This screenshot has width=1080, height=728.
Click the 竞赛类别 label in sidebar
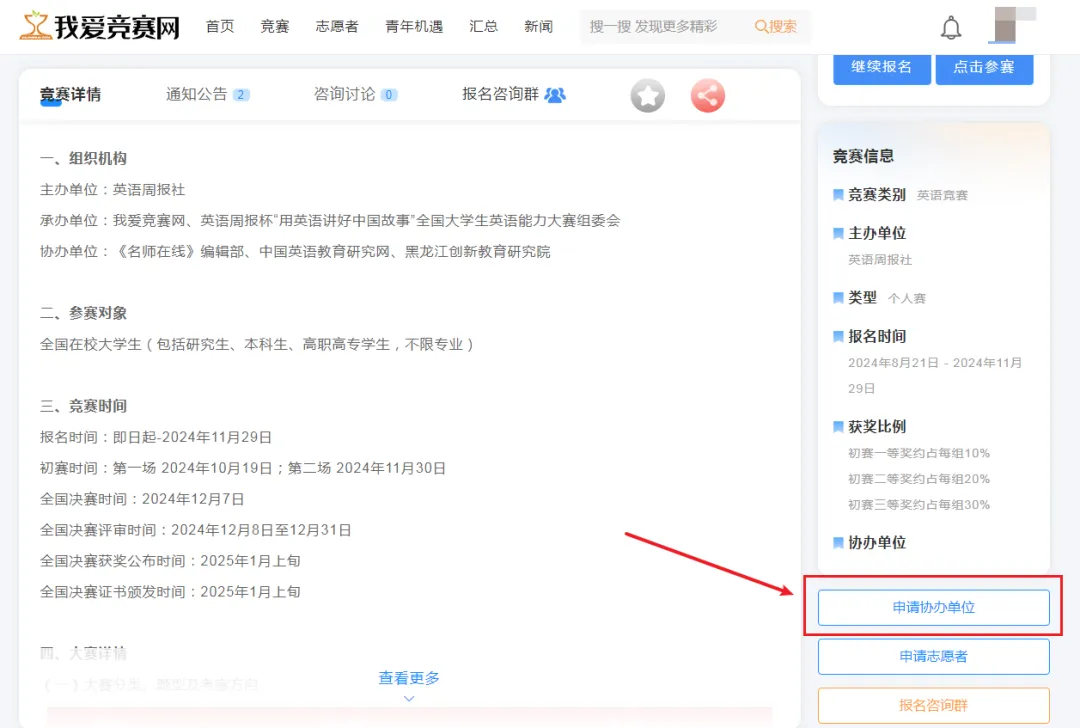point(877,195)
